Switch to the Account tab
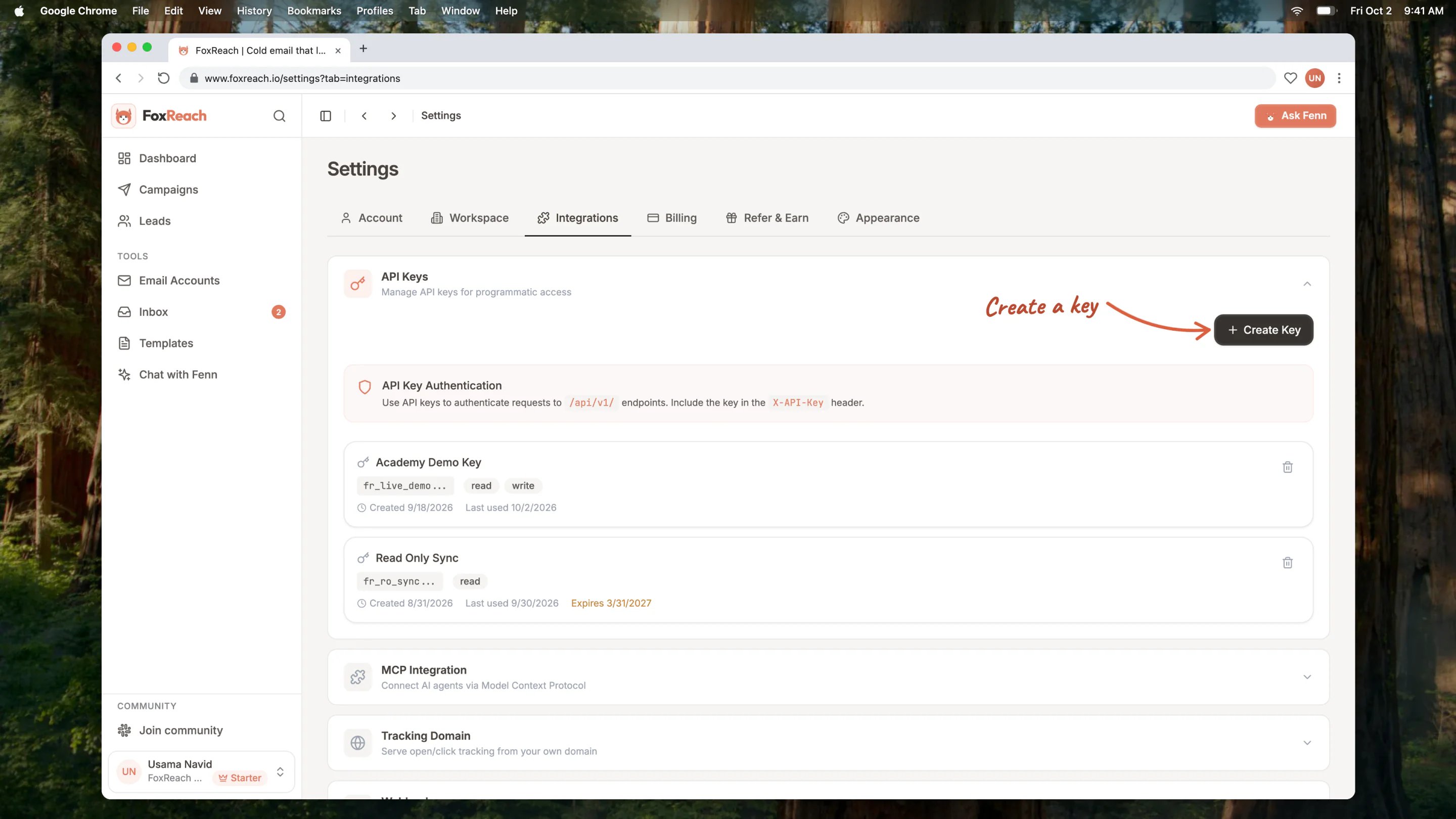This screenshot has width=1456, height=819. 372,218
